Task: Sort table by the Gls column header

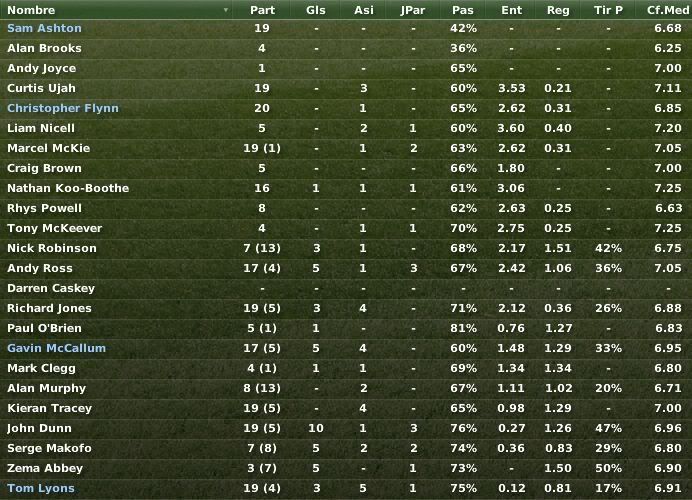Action: 316,10
